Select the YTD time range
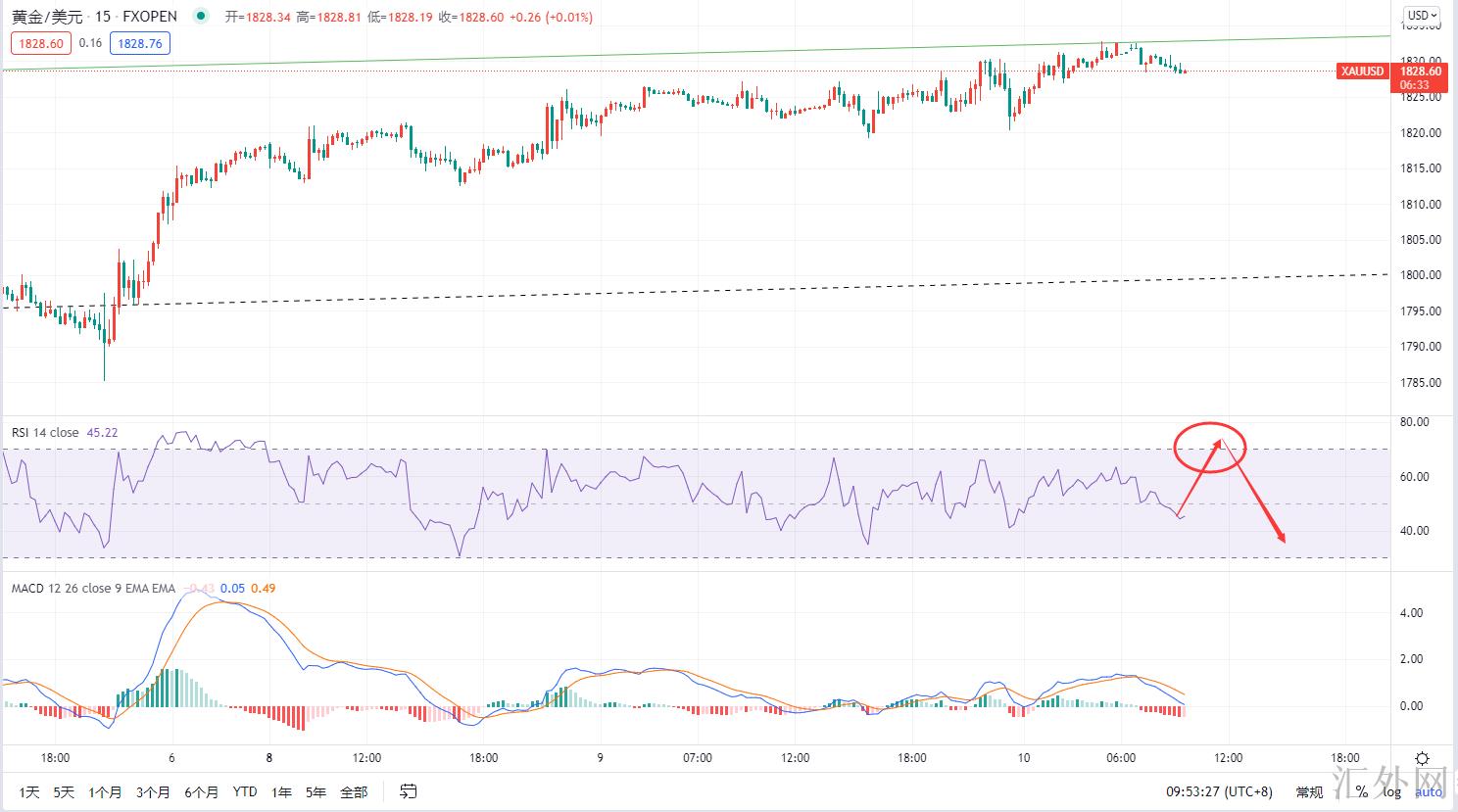Image resolution: width=1458 pixels, height=812 pixels. pyautogui.click(x=245, y=791)
